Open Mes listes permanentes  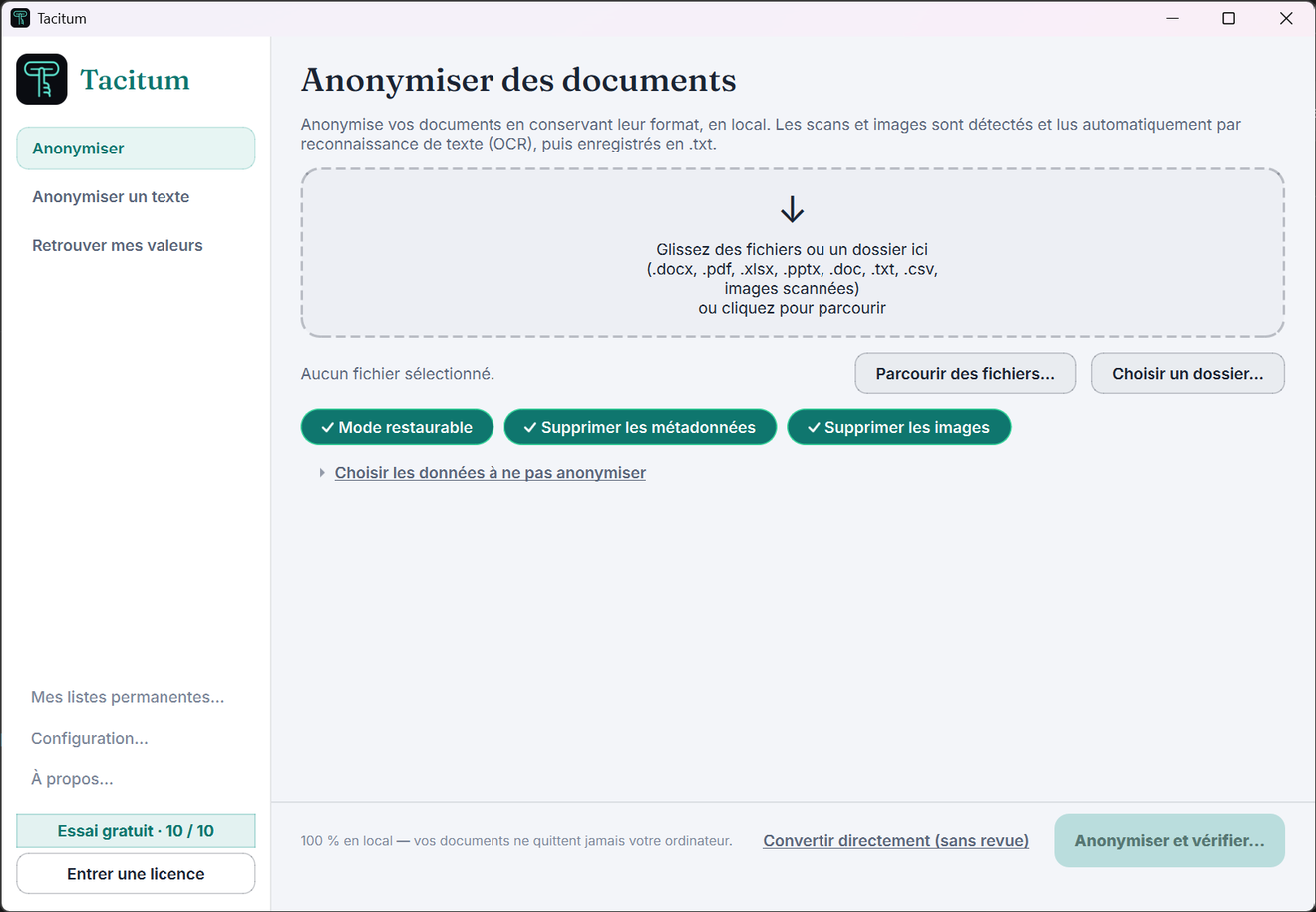pyautogui.click(x=128, y=697)
